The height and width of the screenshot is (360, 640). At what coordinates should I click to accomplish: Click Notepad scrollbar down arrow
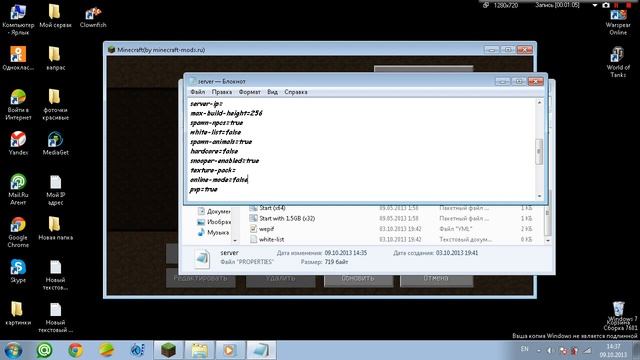(539, 196)
